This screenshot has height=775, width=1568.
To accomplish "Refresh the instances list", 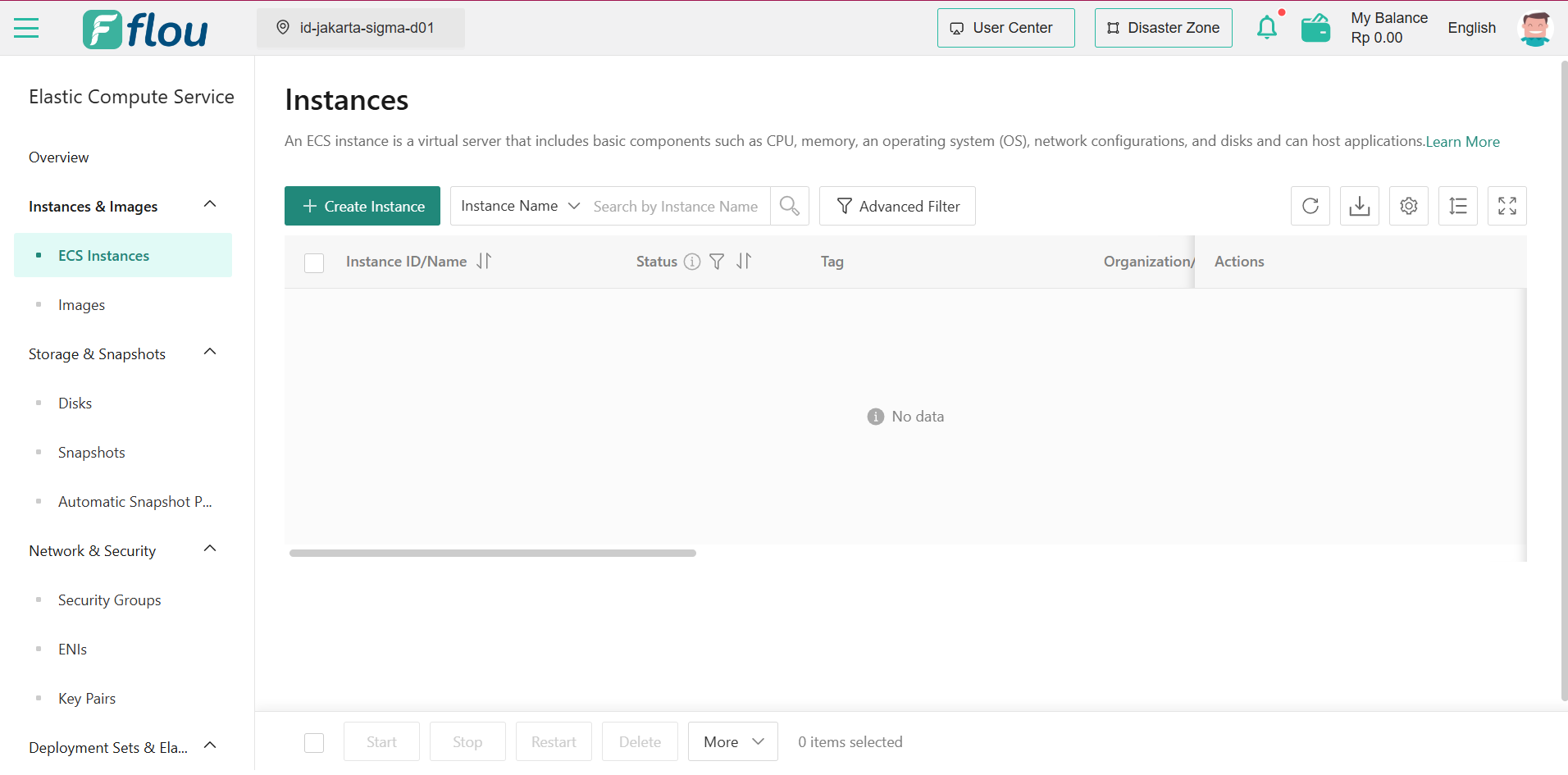I will click(x=1310, y=206).
